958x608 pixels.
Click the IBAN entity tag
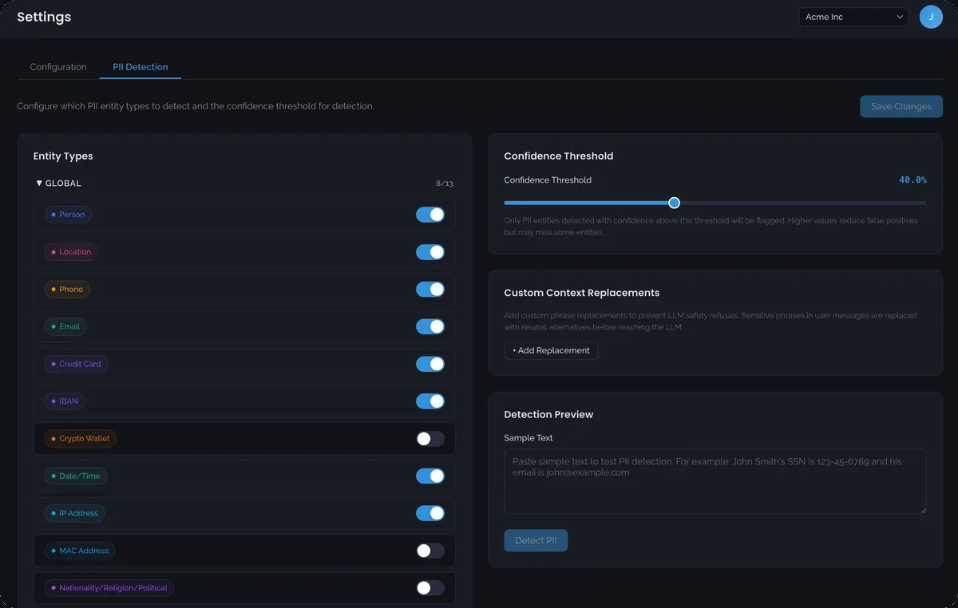point(65,401)
